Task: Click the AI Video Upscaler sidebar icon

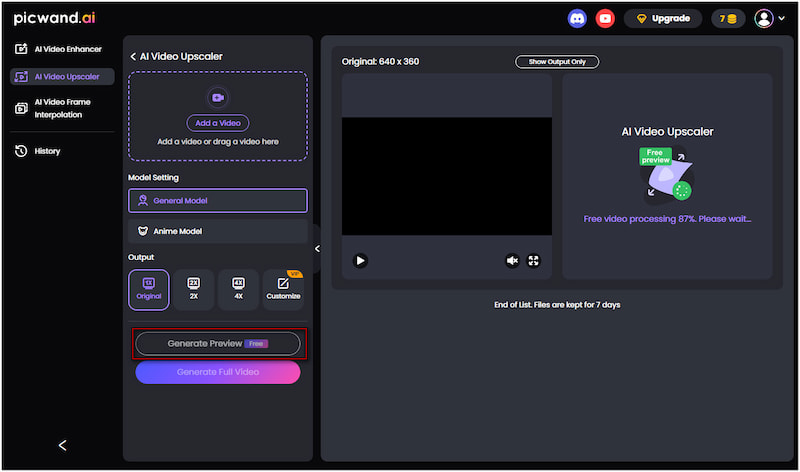Action: point(21,77)
